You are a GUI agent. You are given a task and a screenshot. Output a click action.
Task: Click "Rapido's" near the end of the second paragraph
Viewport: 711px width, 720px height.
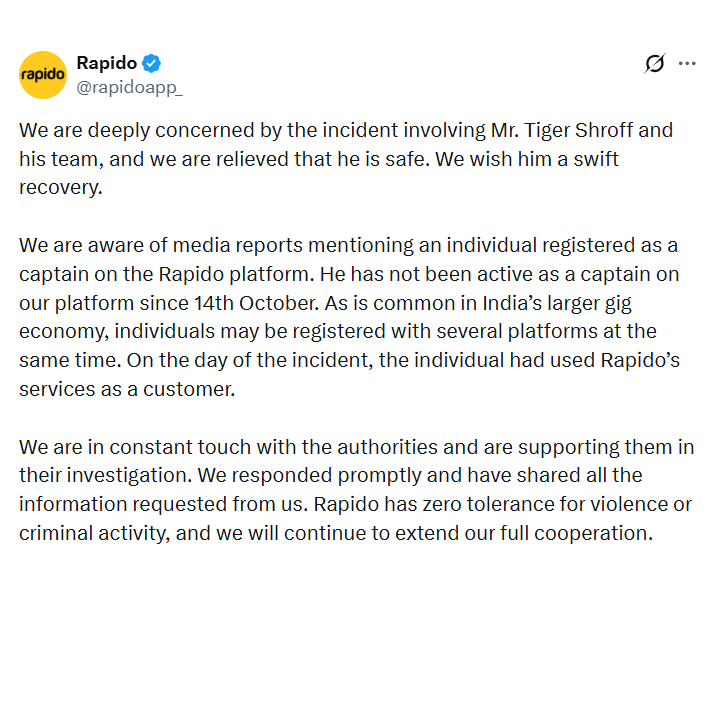point(640,360)
